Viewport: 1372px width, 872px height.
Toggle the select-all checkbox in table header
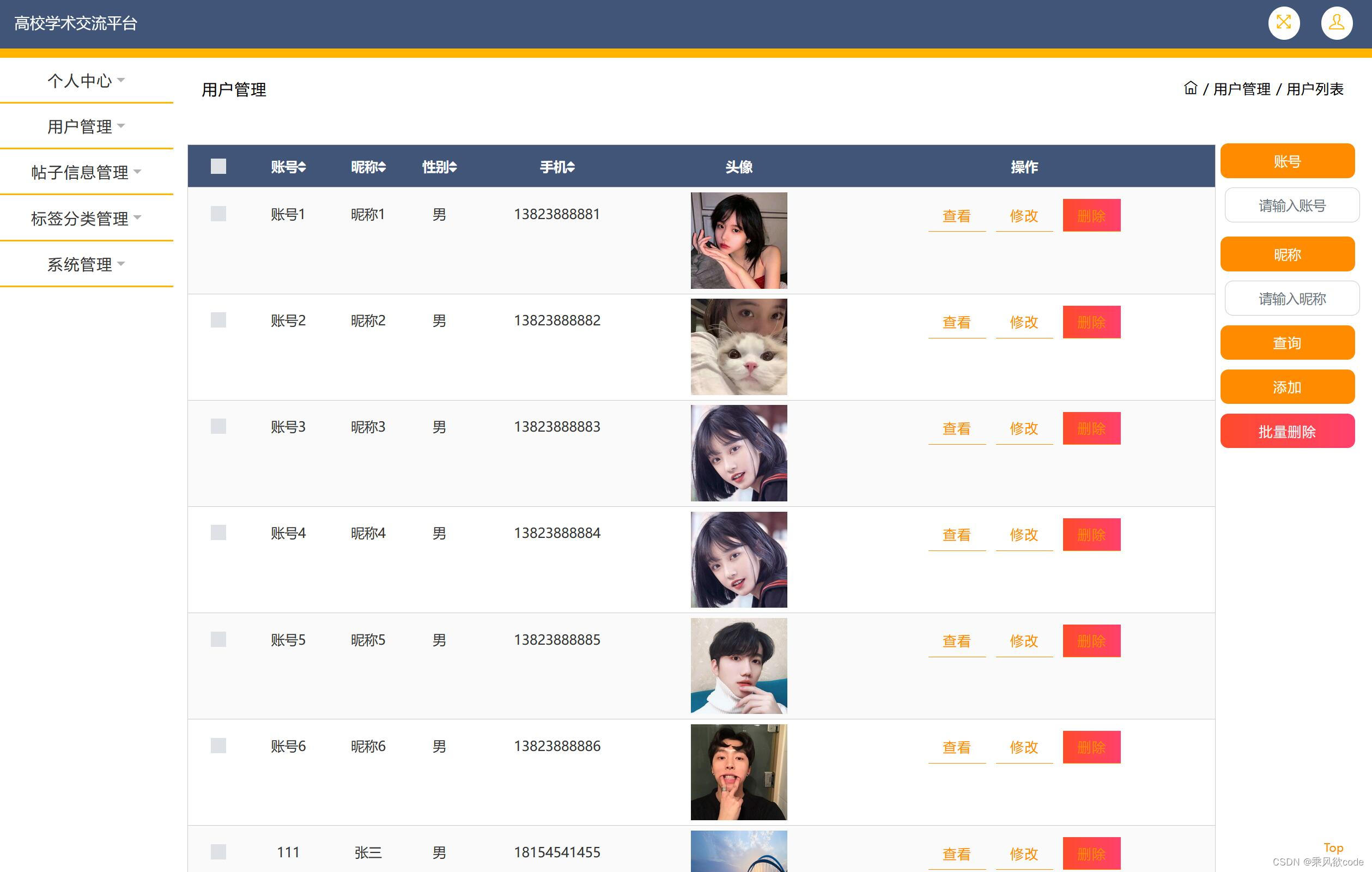pos(218,166)
